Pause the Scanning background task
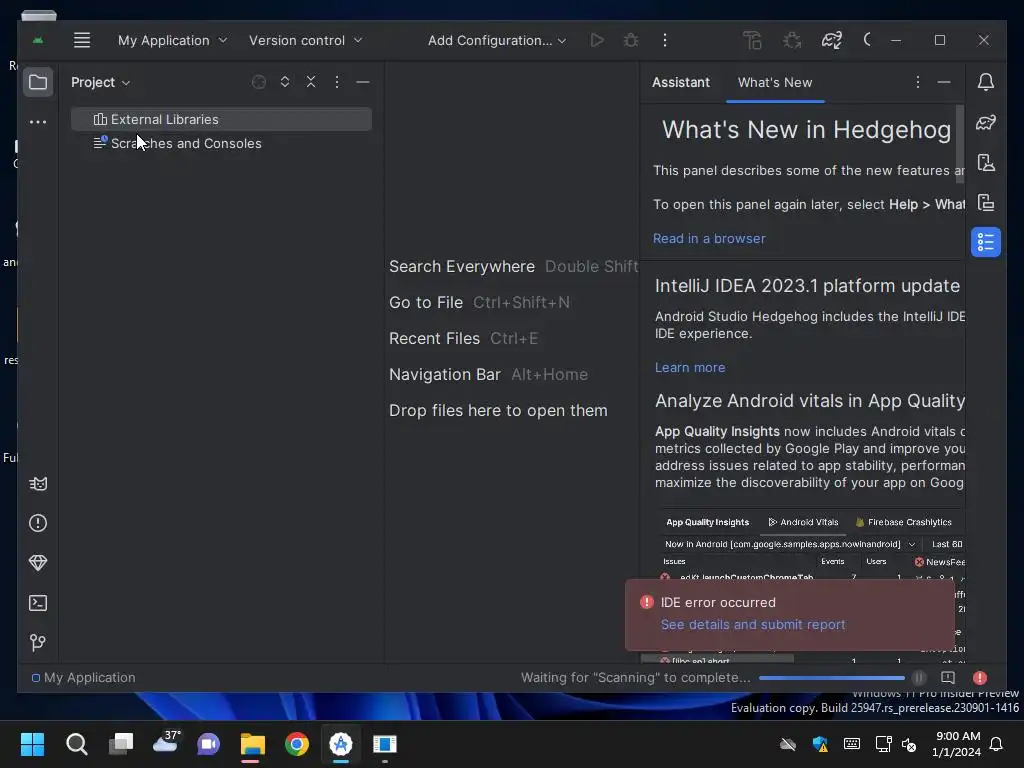The height and width of the screenshot is (768, 1024). [x=918, y=678]
